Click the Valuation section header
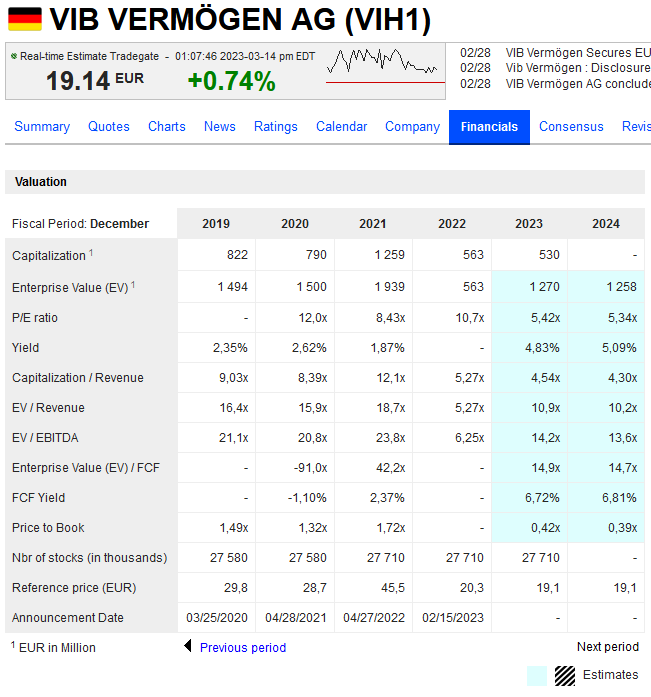This screenshot has width=651, height=697. (41, 182)
